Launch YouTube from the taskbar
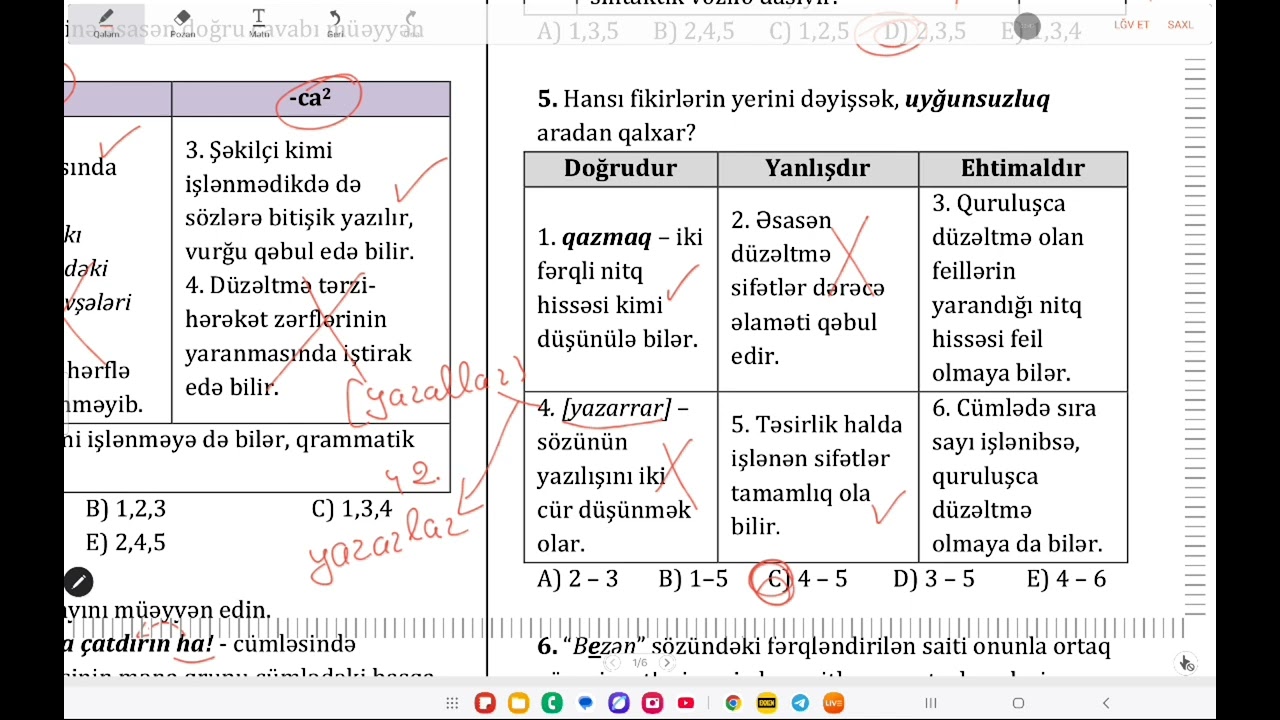Viewport: 1280px width, 720px height. [x=686, y=703]
